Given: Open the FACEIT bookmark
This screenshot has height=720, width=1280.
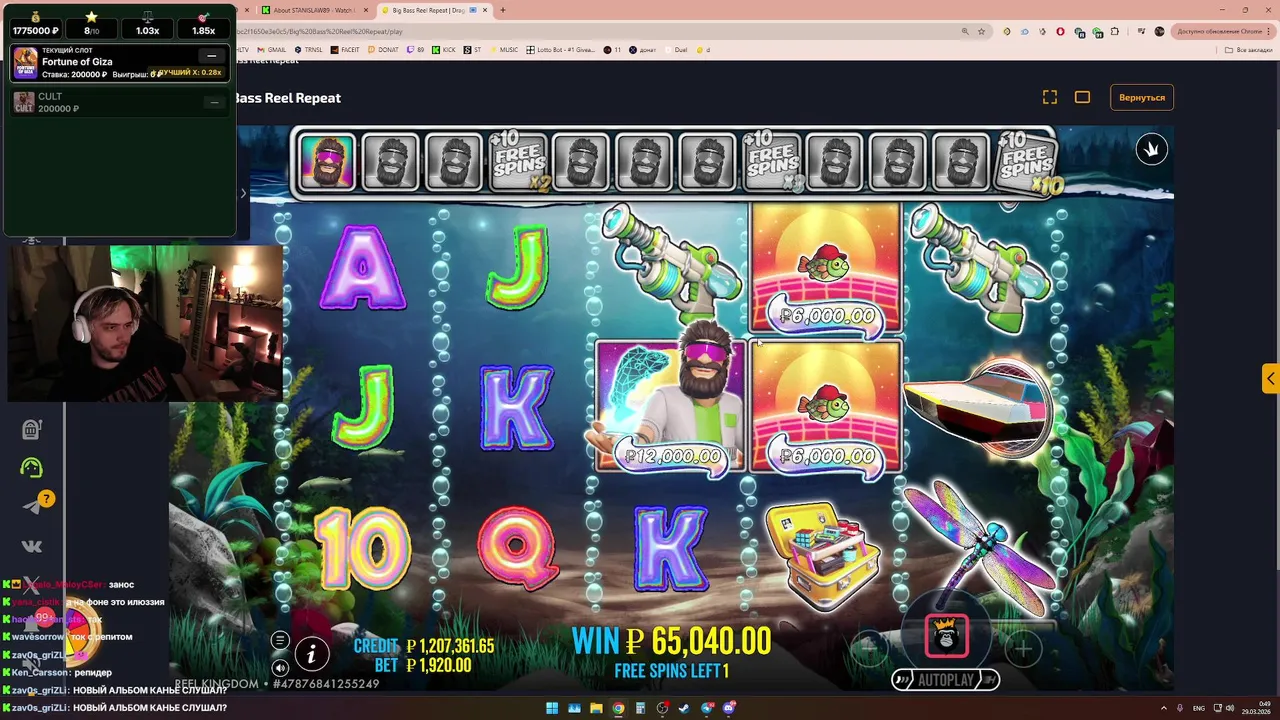Looking at the screenshot, I should (x=345, y=49).
